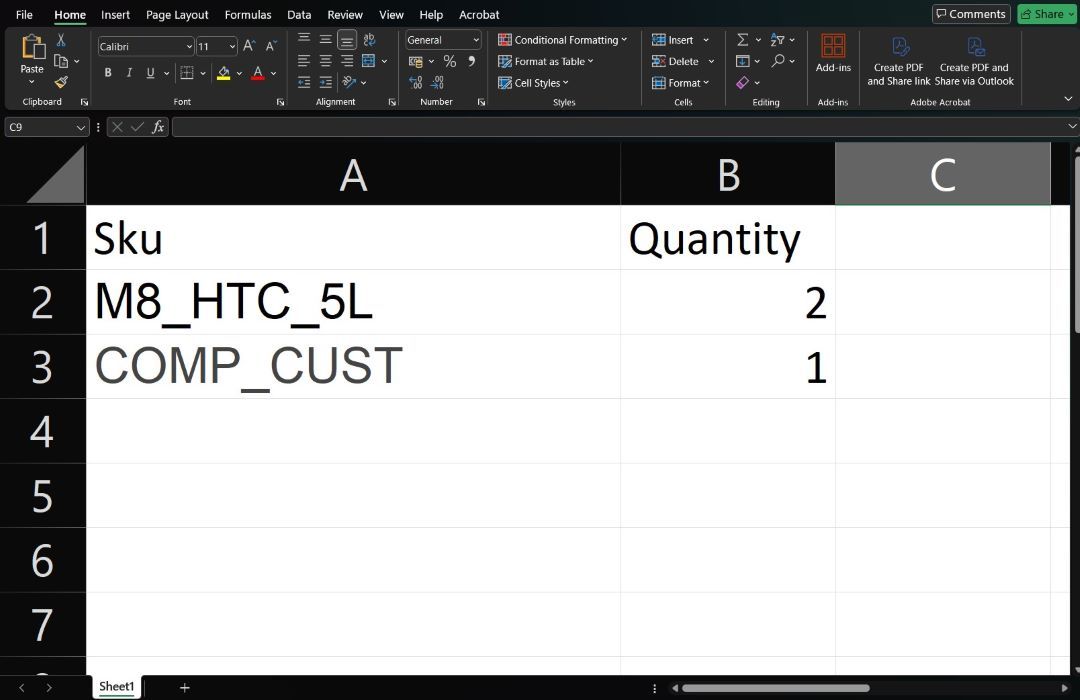Open the font size dropdown

pyautogui.click(x=232, y=46)
